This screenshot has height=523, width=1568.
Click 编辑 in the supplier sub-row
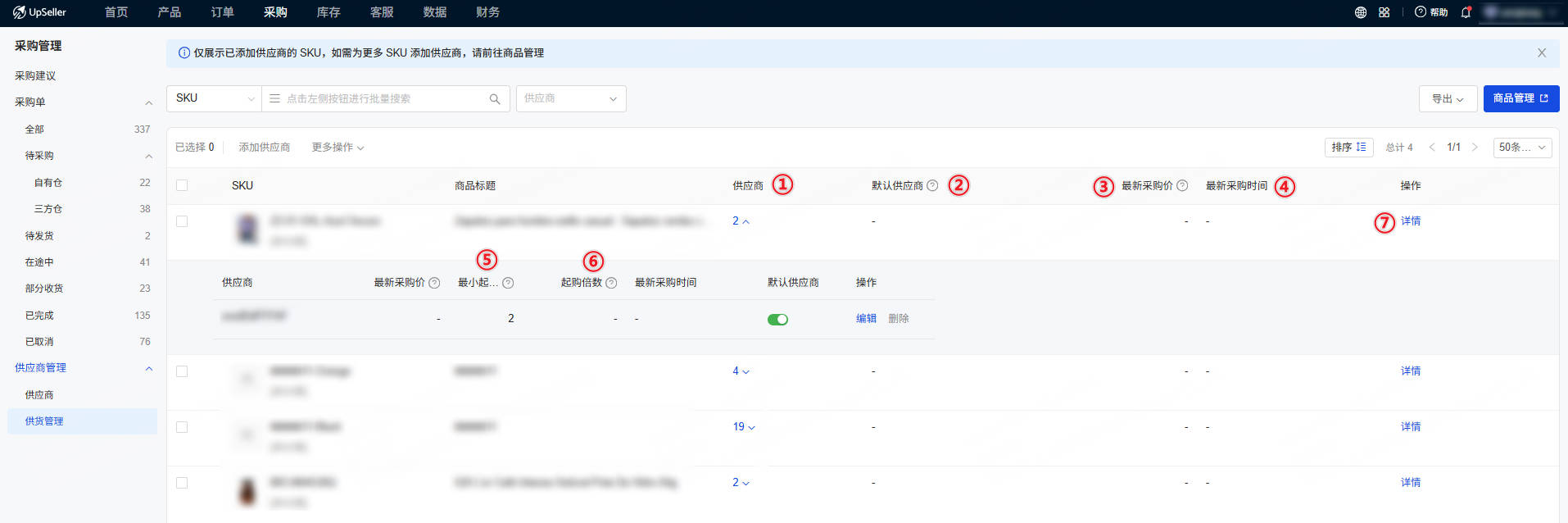coord(866,319)
